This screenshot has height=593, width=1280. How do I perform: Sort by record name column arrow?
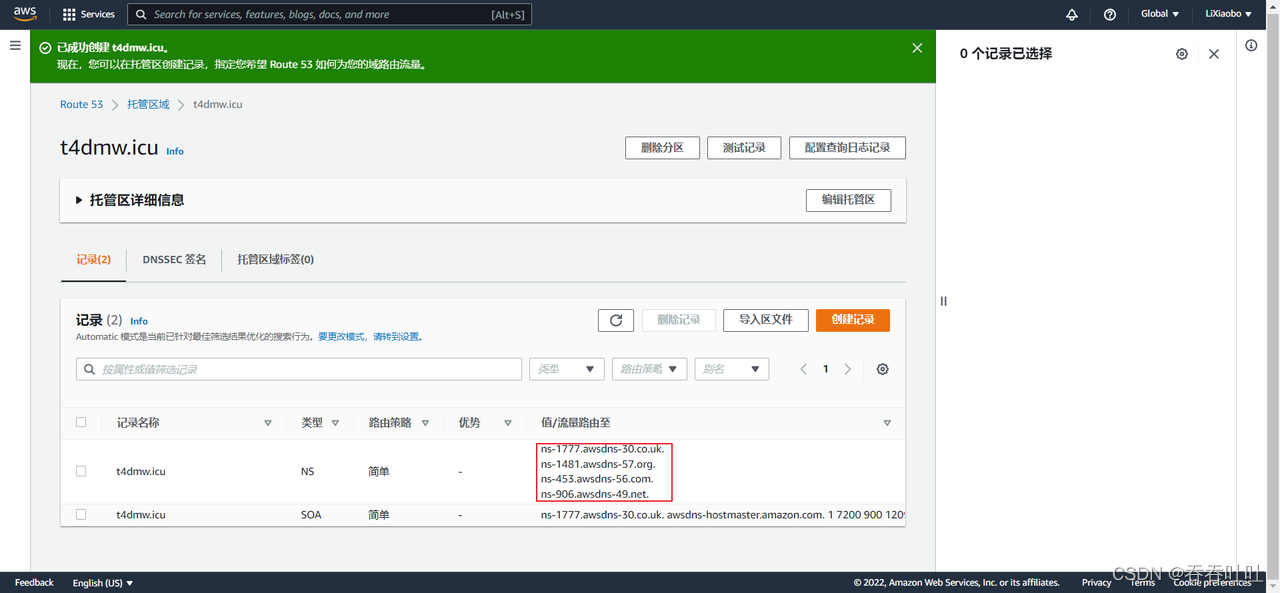tap(268, 423)
